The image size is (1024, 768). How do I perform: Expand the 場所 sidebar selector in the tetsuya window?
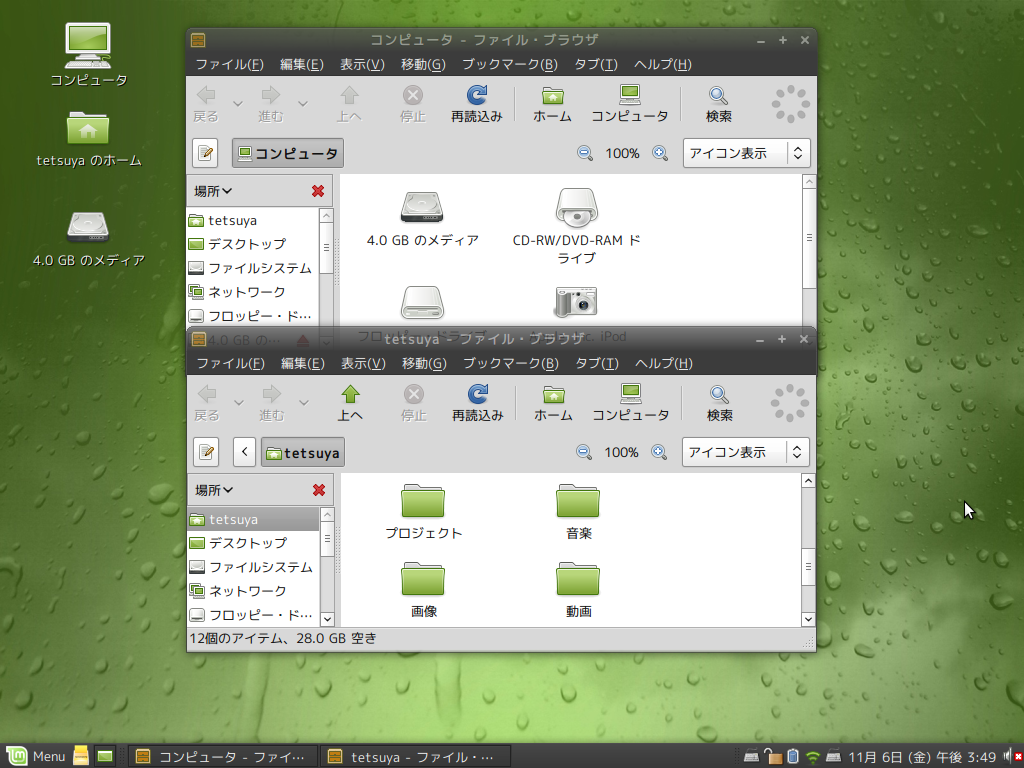[214, 490]
